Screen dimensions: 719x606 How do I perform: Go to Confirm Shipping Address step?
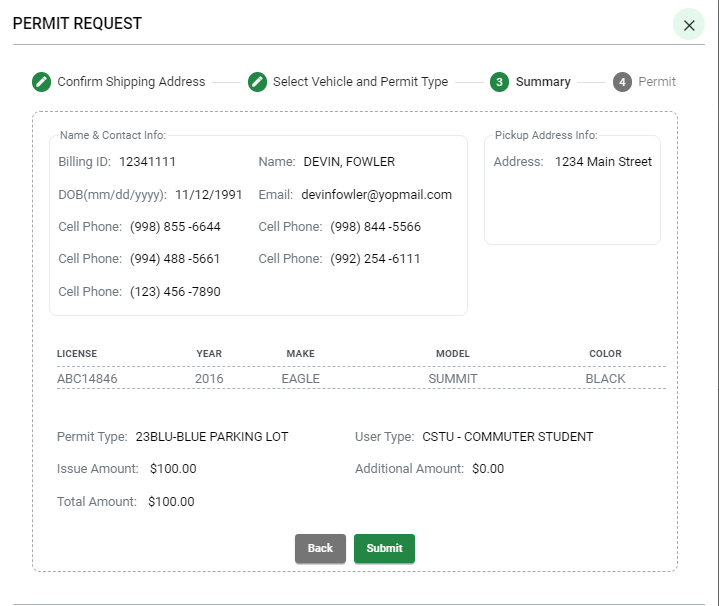point(131,82)
